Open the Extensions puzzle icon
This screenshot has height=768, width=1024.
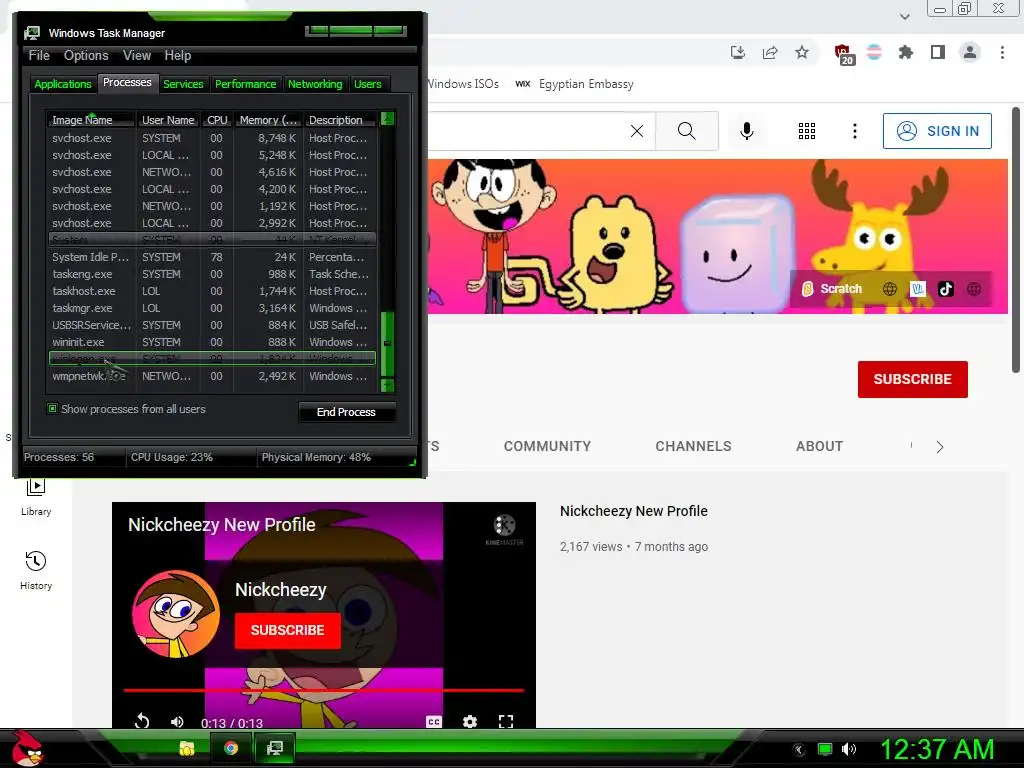906,52
